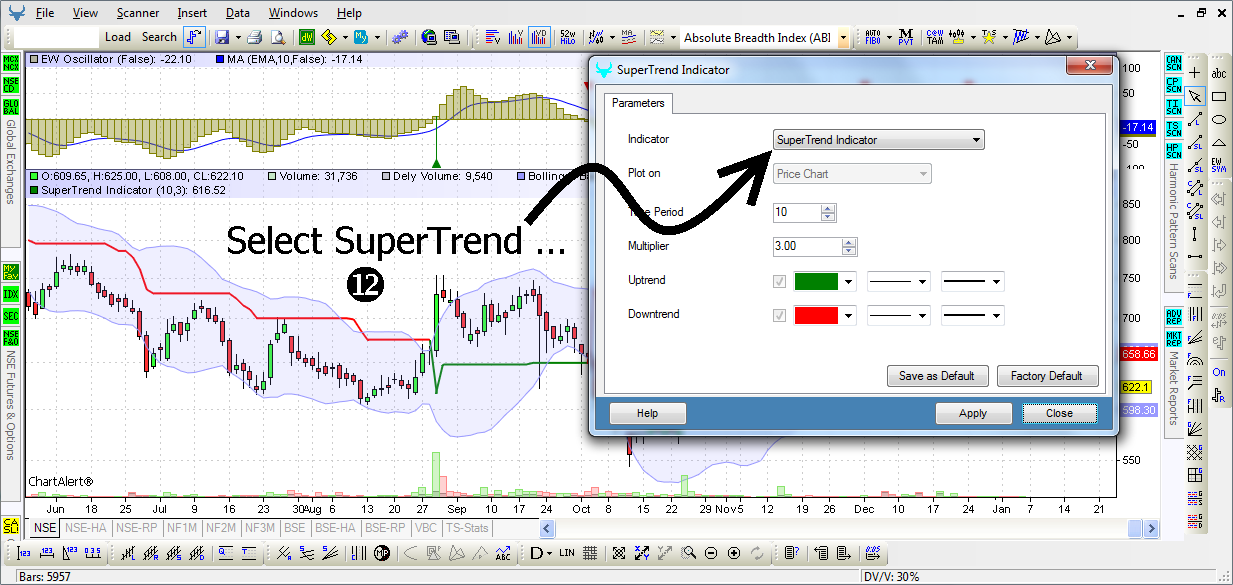Click the HP SCN scan icon on right
The image size is (1233, 585).
pos(1174,150)
